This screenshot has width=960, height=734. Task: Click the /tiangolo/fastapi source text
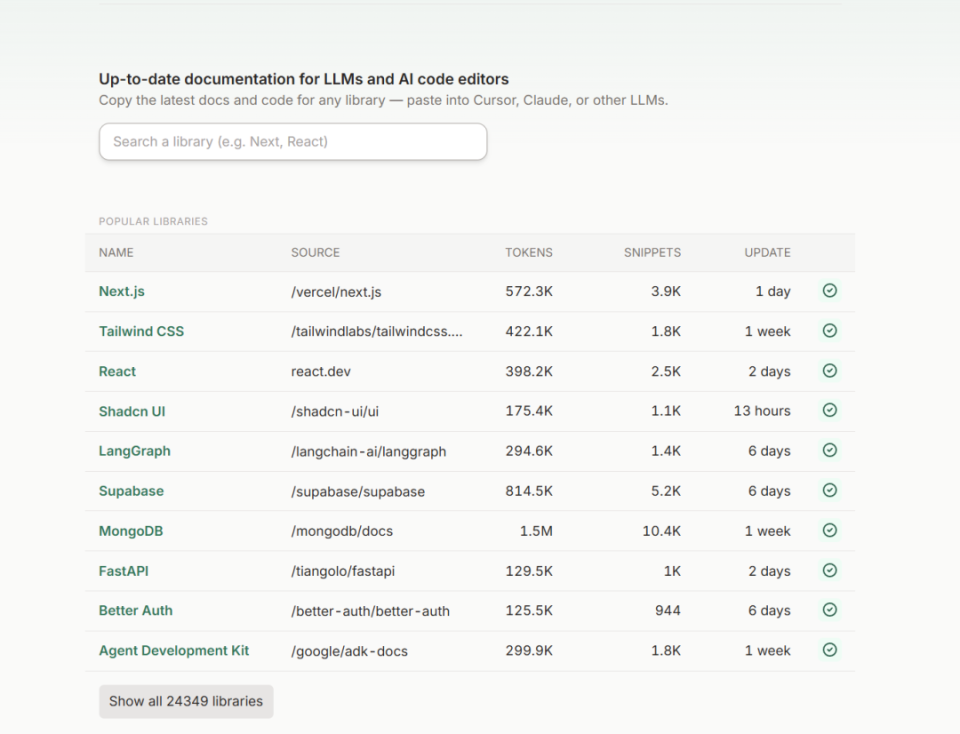coord(343,571)
